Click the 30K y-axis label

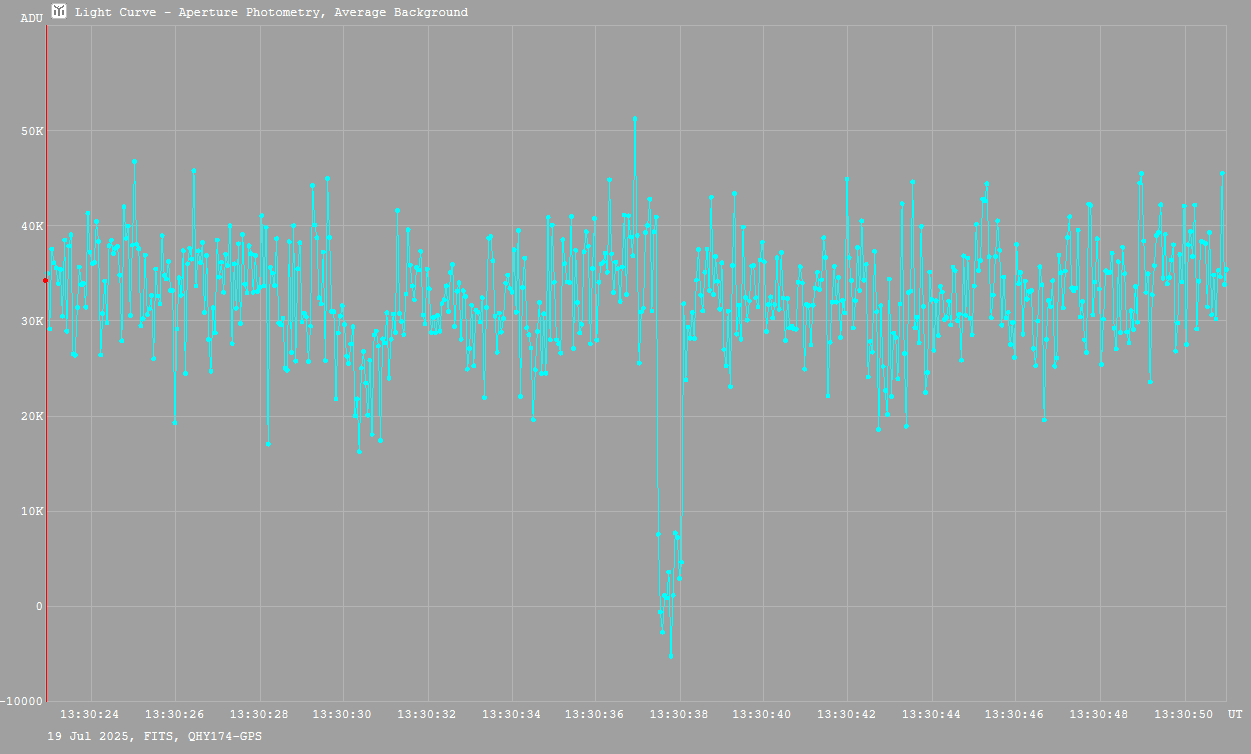(x=32, y=321)
